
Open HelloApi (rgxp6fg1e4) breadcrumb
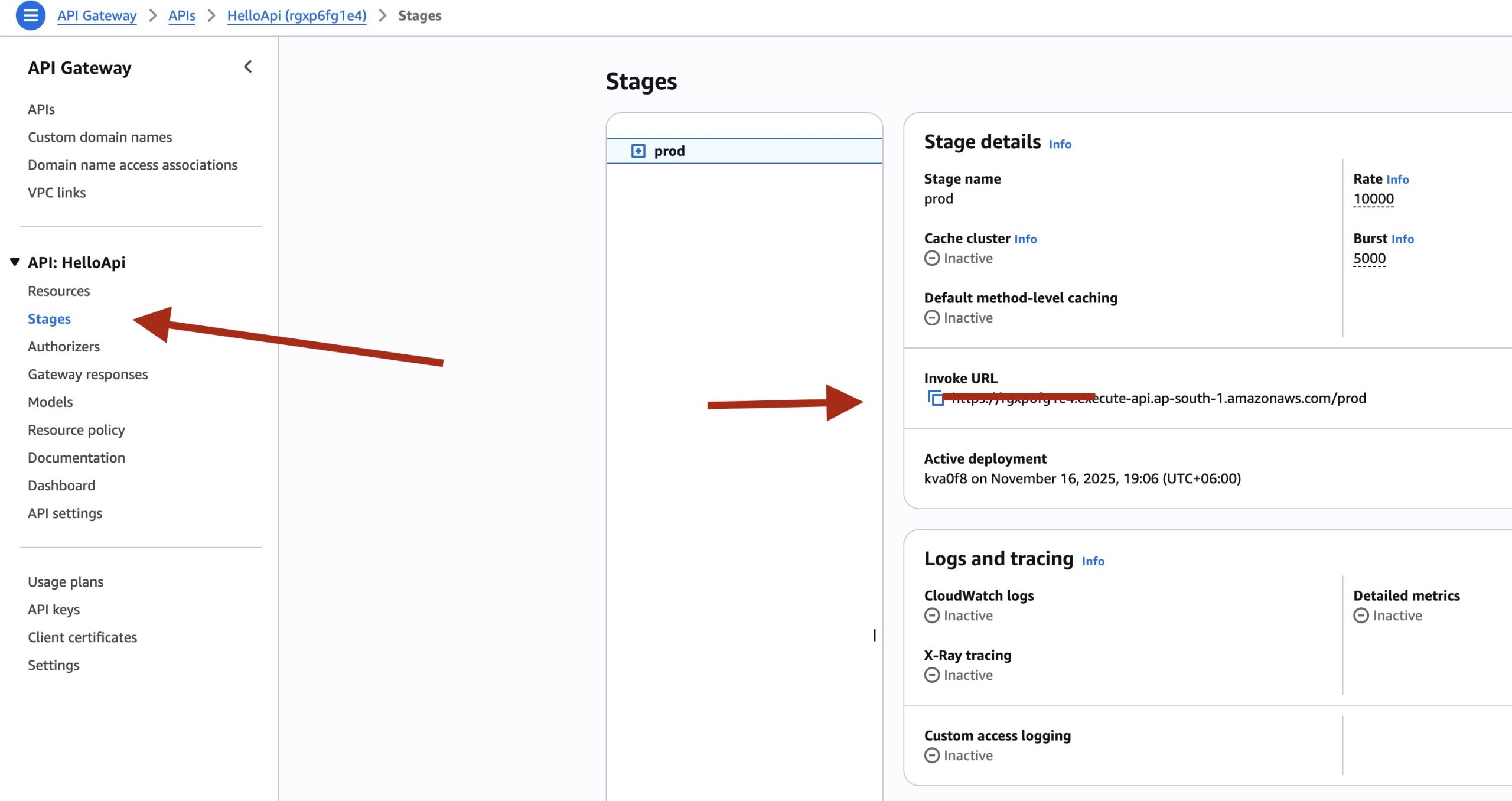[296, 15]
